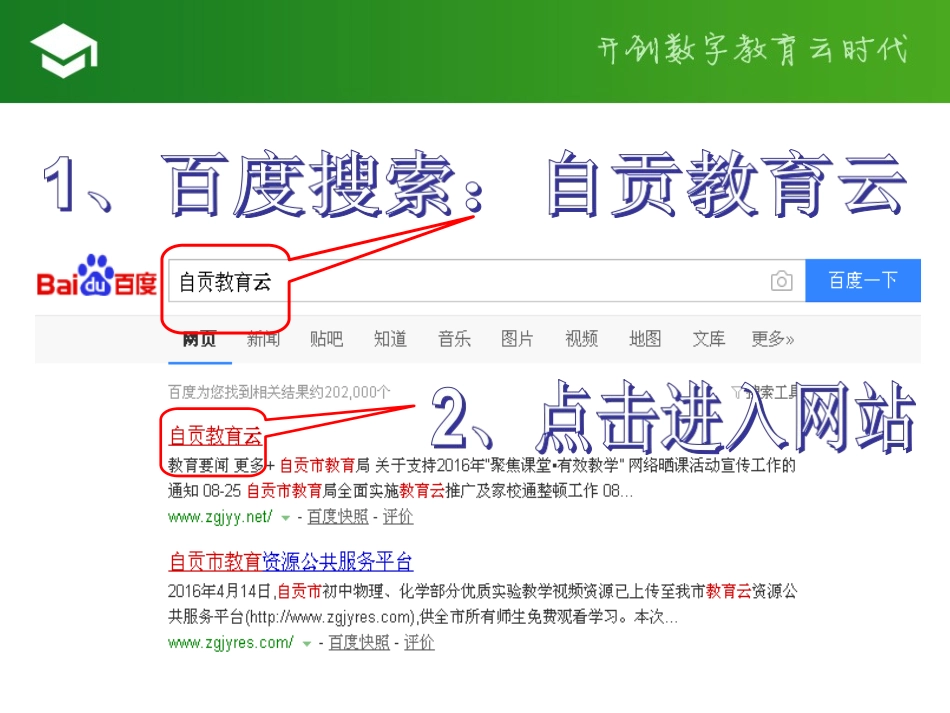Switch to the 图片 tab

point(517,339)
